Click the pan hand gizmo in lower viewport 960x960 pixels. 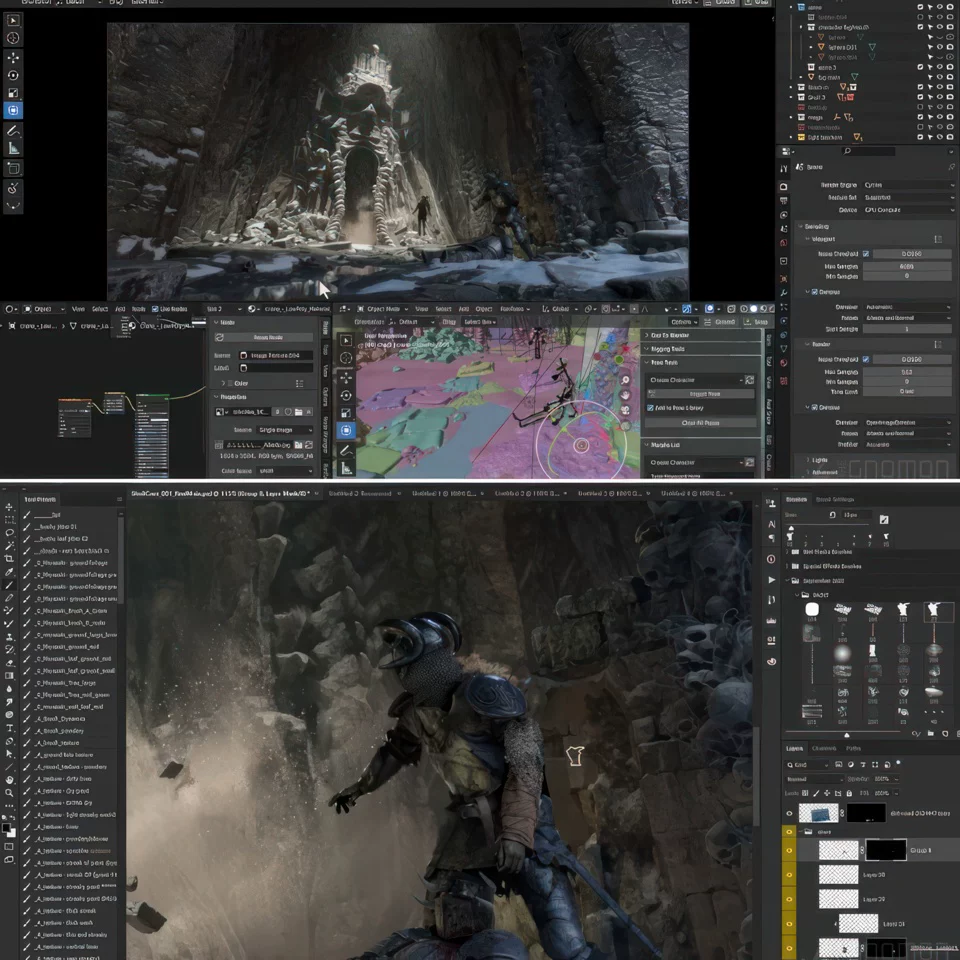[x=625, y=395]
